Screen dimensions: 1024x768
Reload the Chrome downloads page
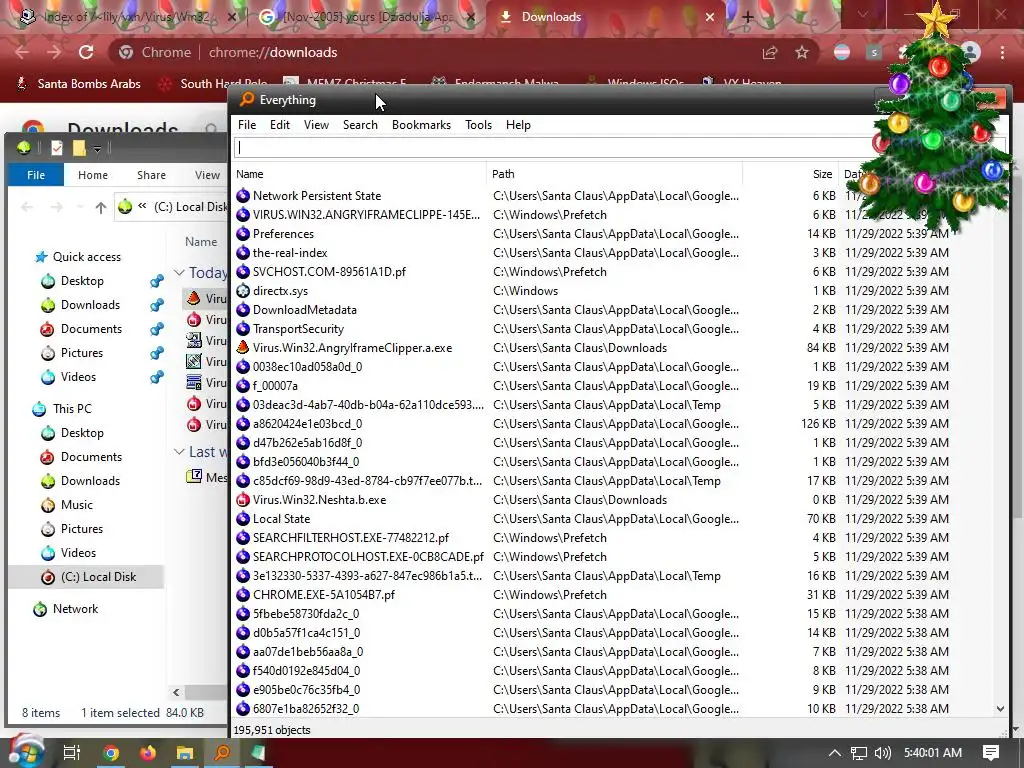pyautogui.click(x=86, y=52)
